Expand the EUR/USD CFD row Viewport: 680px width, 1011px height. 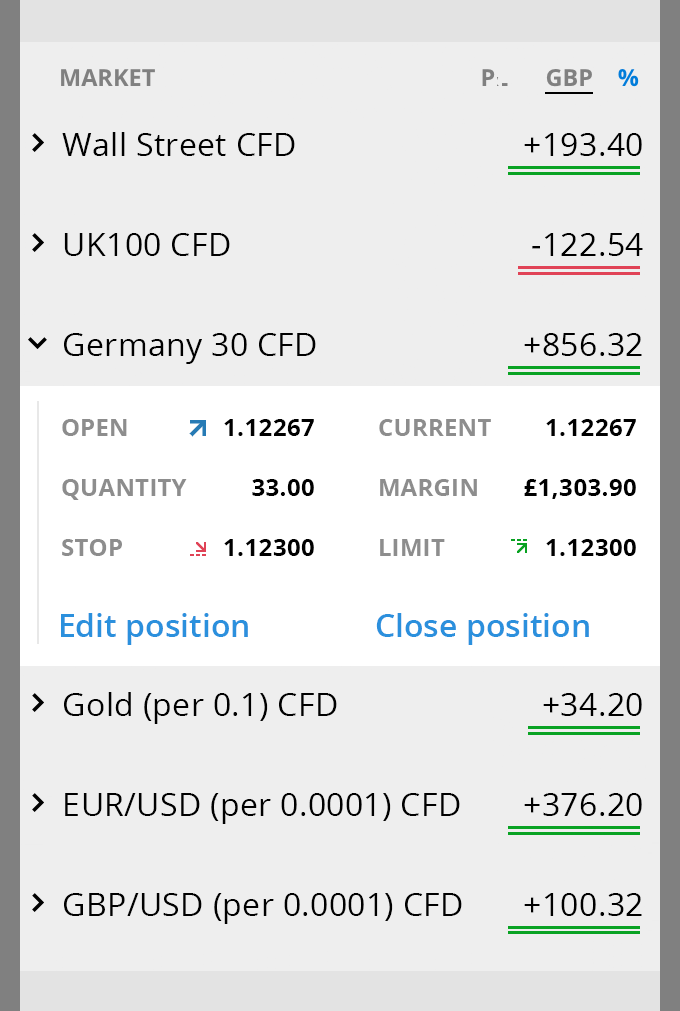click(38, 803)
